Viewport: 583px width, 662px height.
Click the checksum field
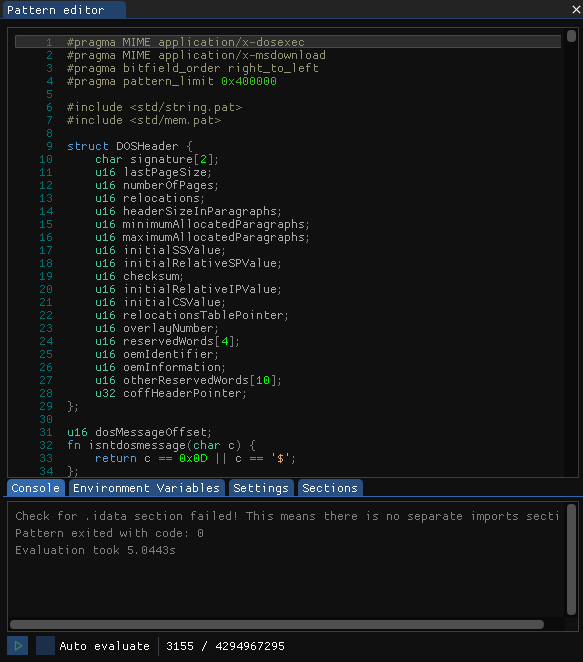tap(139, 276)
